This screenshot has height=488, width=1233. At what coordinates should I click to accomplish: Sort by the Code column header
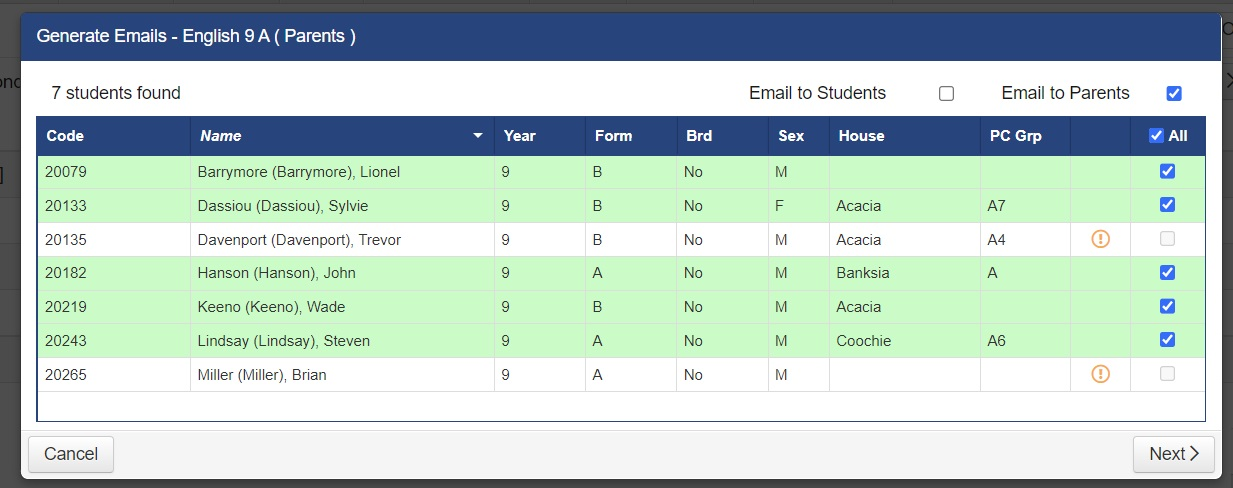tap(65, 136)
